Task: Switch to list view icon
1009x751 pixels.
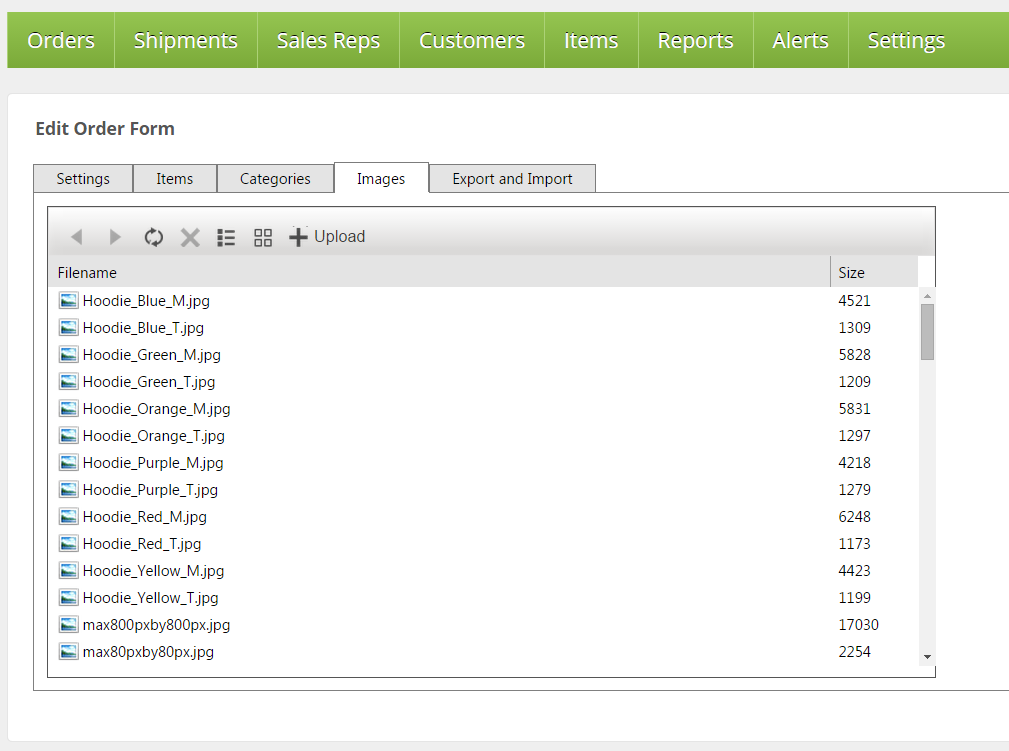Action: [x=226, y=237]
